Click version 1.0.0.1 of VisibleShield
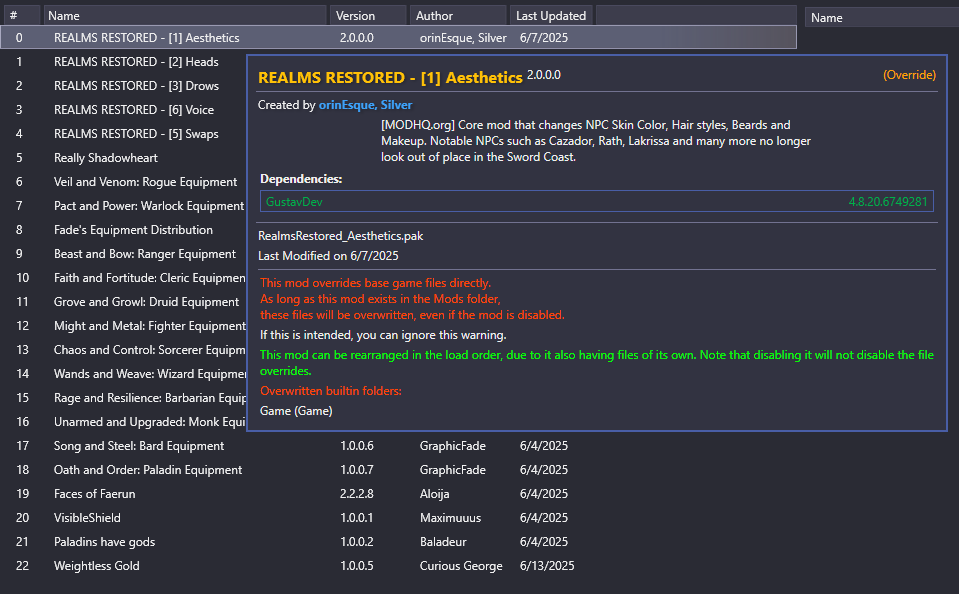 (x=357, y=518)
